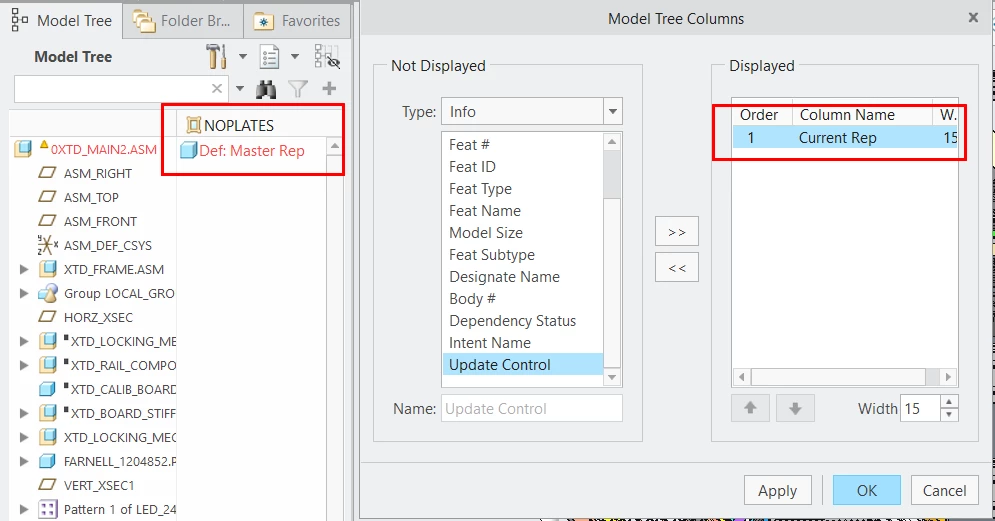Expand the XTD_FRAME.ASM node
The height and width of the screenshot is (521, 995).
pos(24,270)
